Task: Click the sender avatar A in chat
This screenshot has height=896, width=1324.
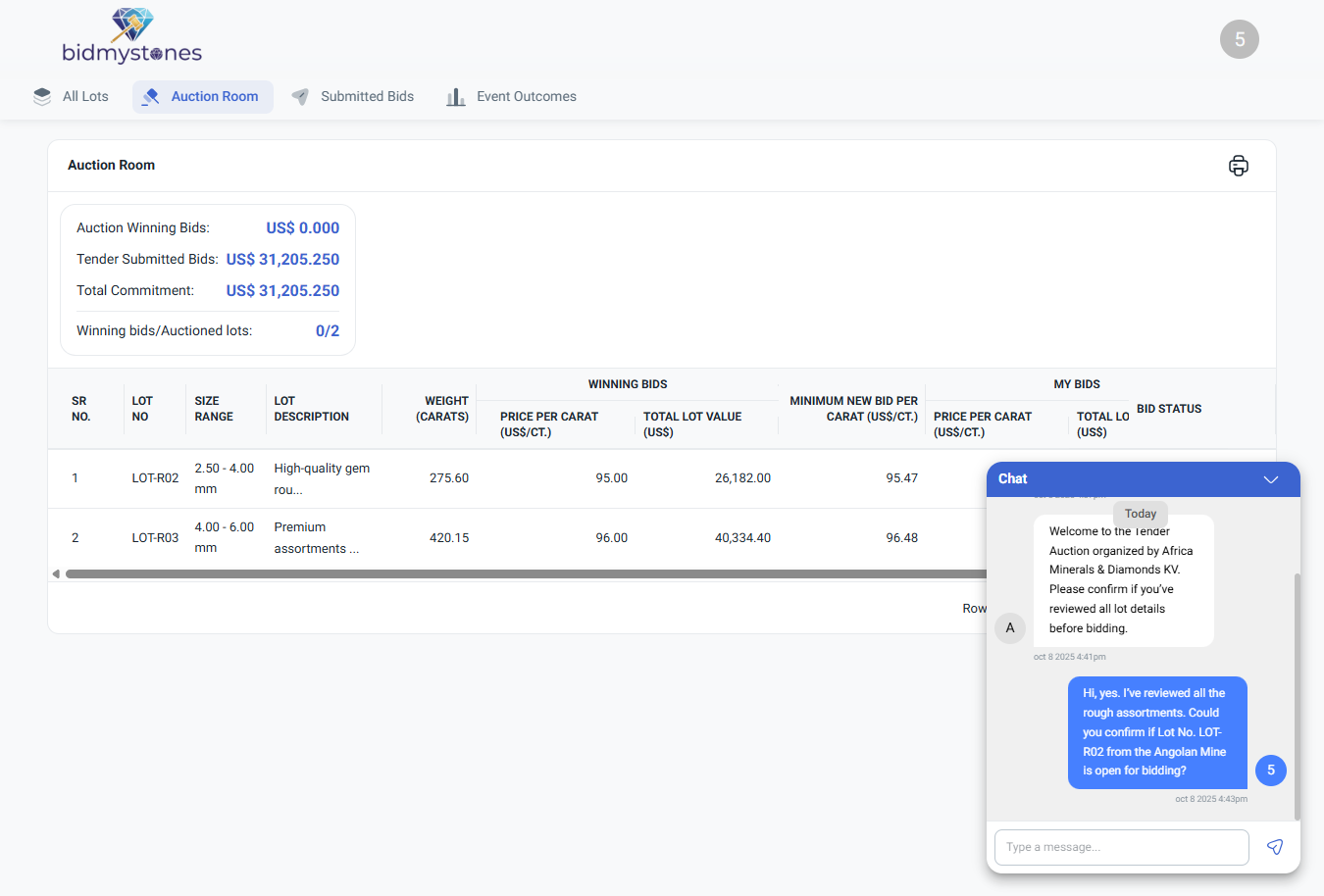Action: click(x=1010, y=627)
